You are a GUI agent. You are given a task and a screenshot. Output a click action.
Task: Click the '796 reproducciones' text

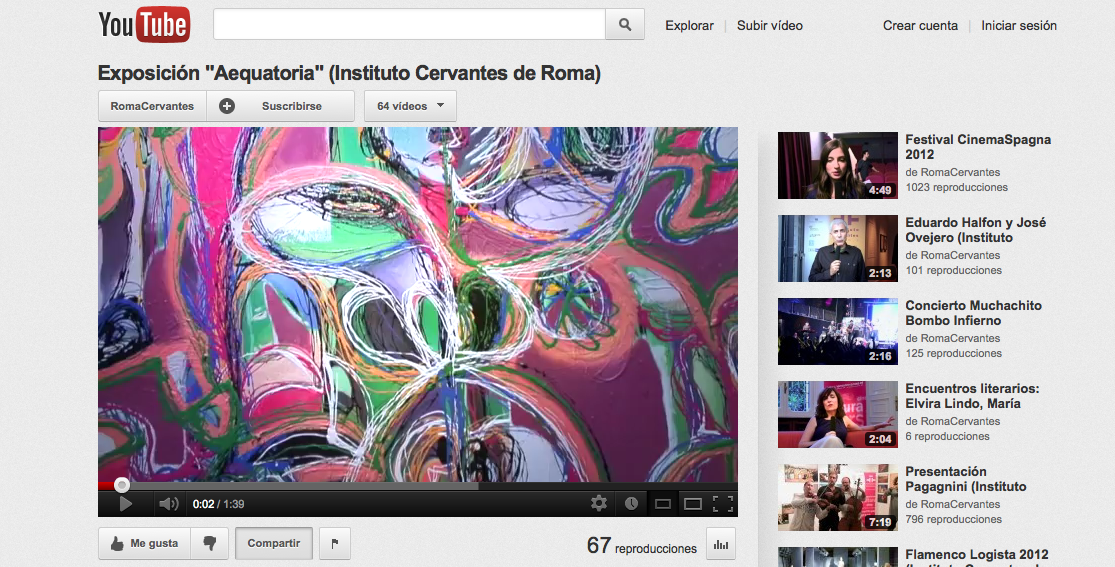point(954,520)
